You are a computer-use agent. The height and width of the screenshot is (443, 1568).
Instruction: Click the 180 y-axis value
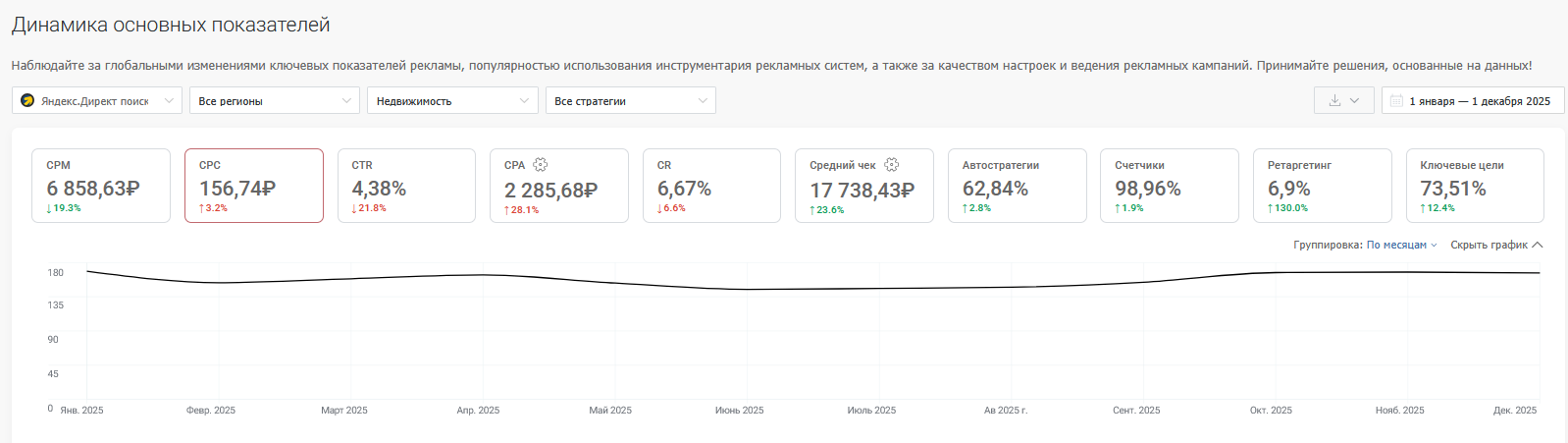[55, 273]
